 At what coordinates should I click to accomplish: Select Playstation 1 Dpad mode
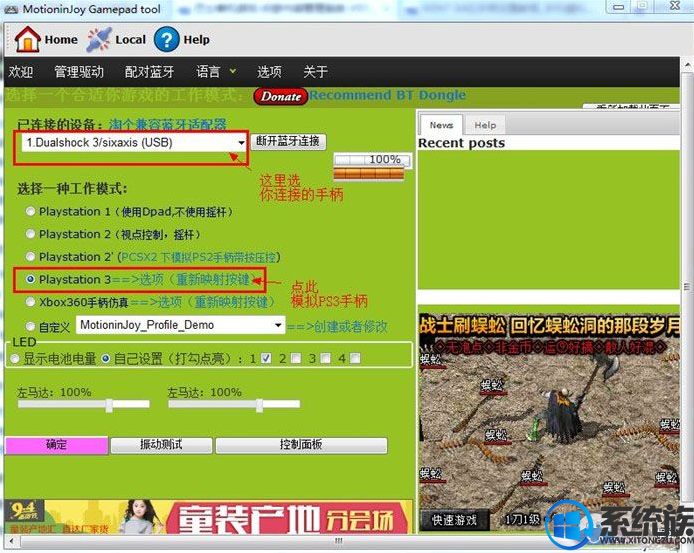(30, 211)
